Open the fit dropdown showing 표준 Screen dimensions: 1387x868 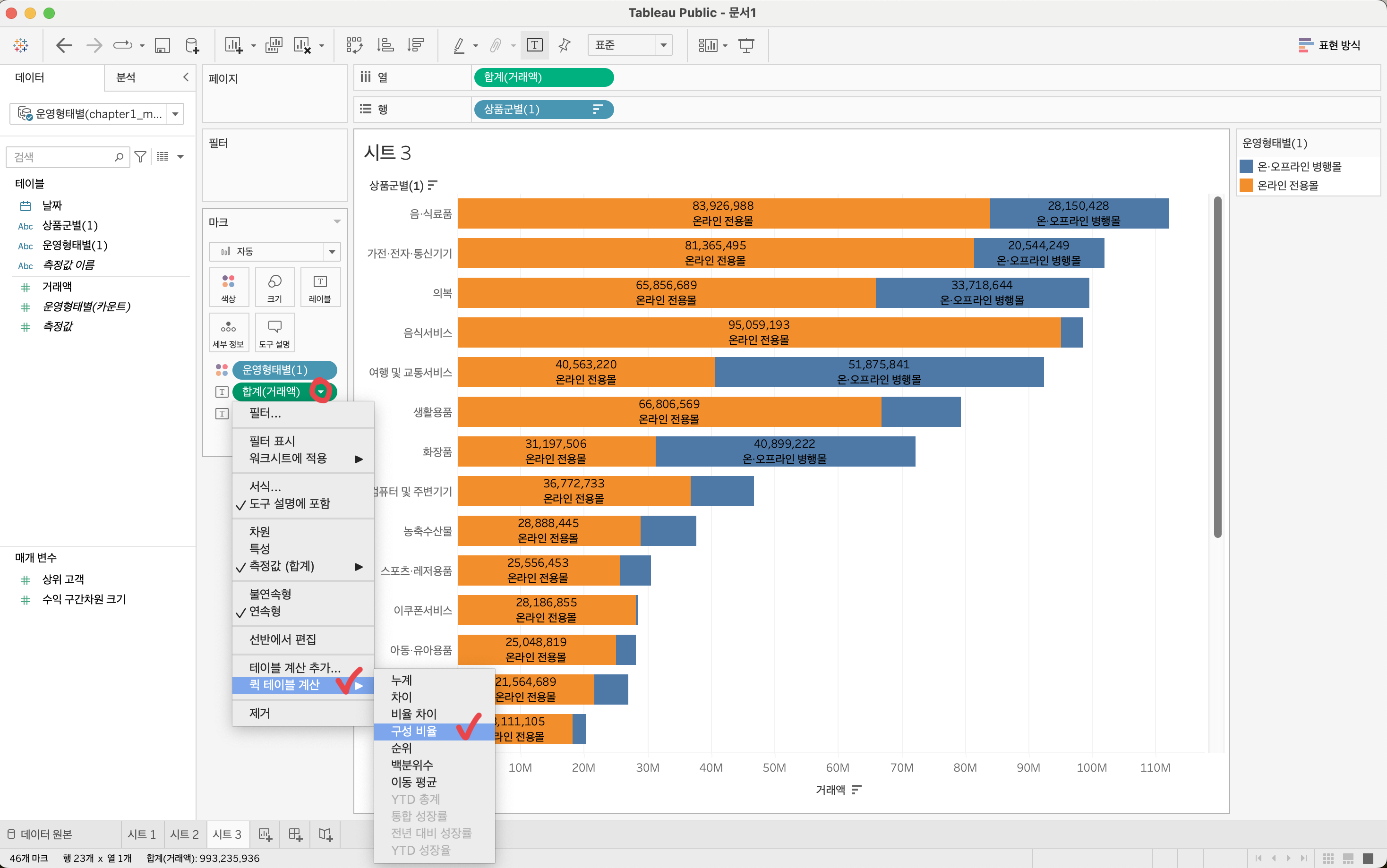pos(629,45)
